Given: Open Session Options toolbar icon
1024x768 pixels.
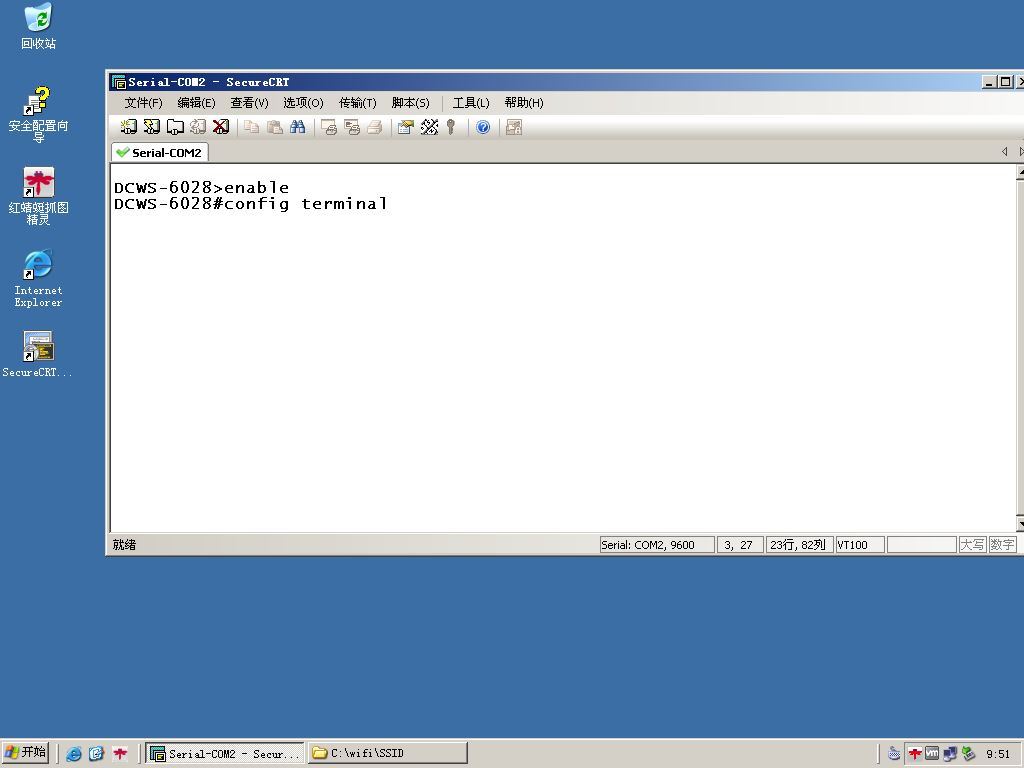Looking at the screenshot, I should click(406, 127).
